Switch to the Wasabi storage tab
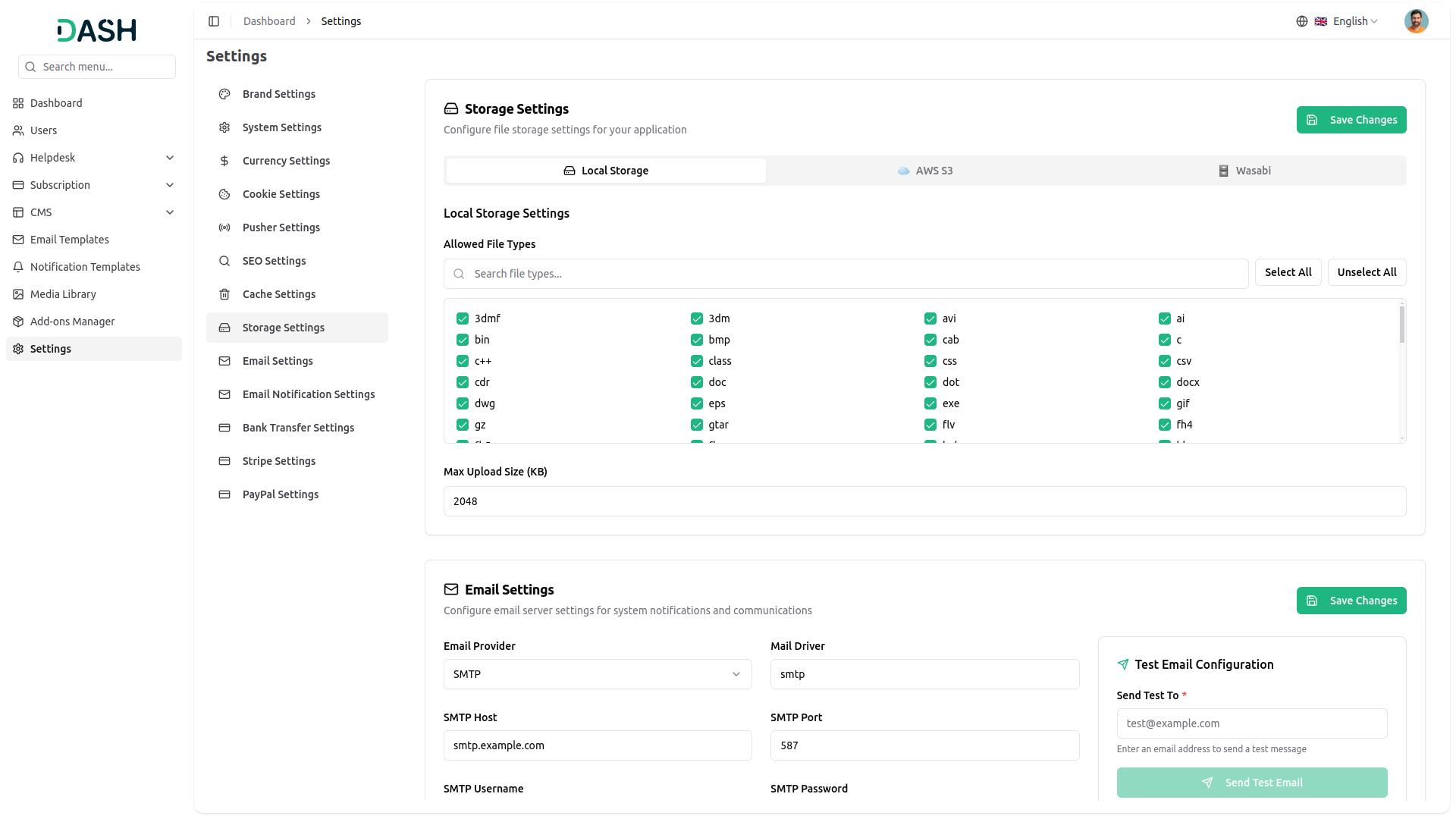 click(x=1244, y=171)
